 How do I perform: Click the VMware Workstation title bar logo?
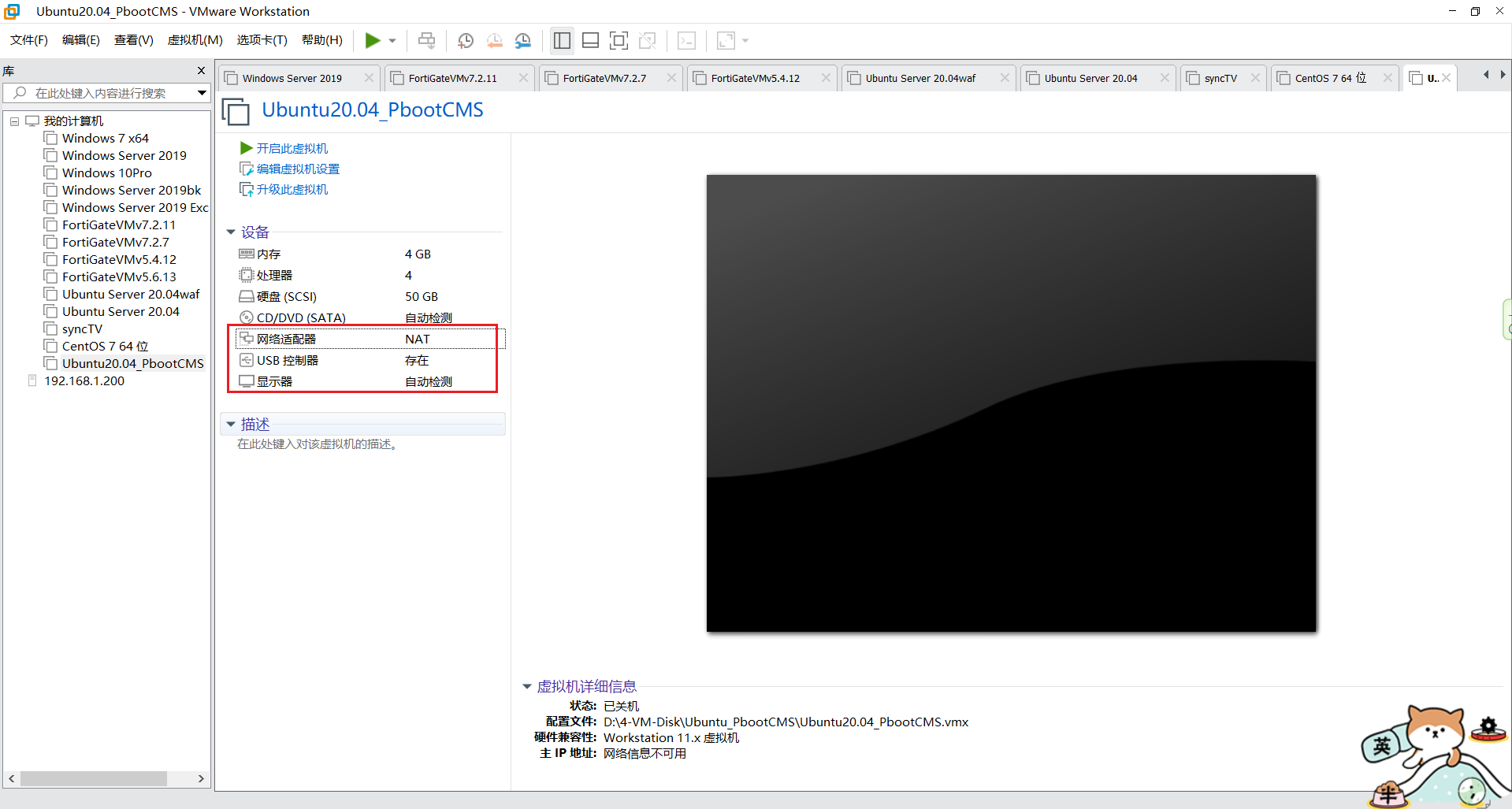tap(12, 12)
